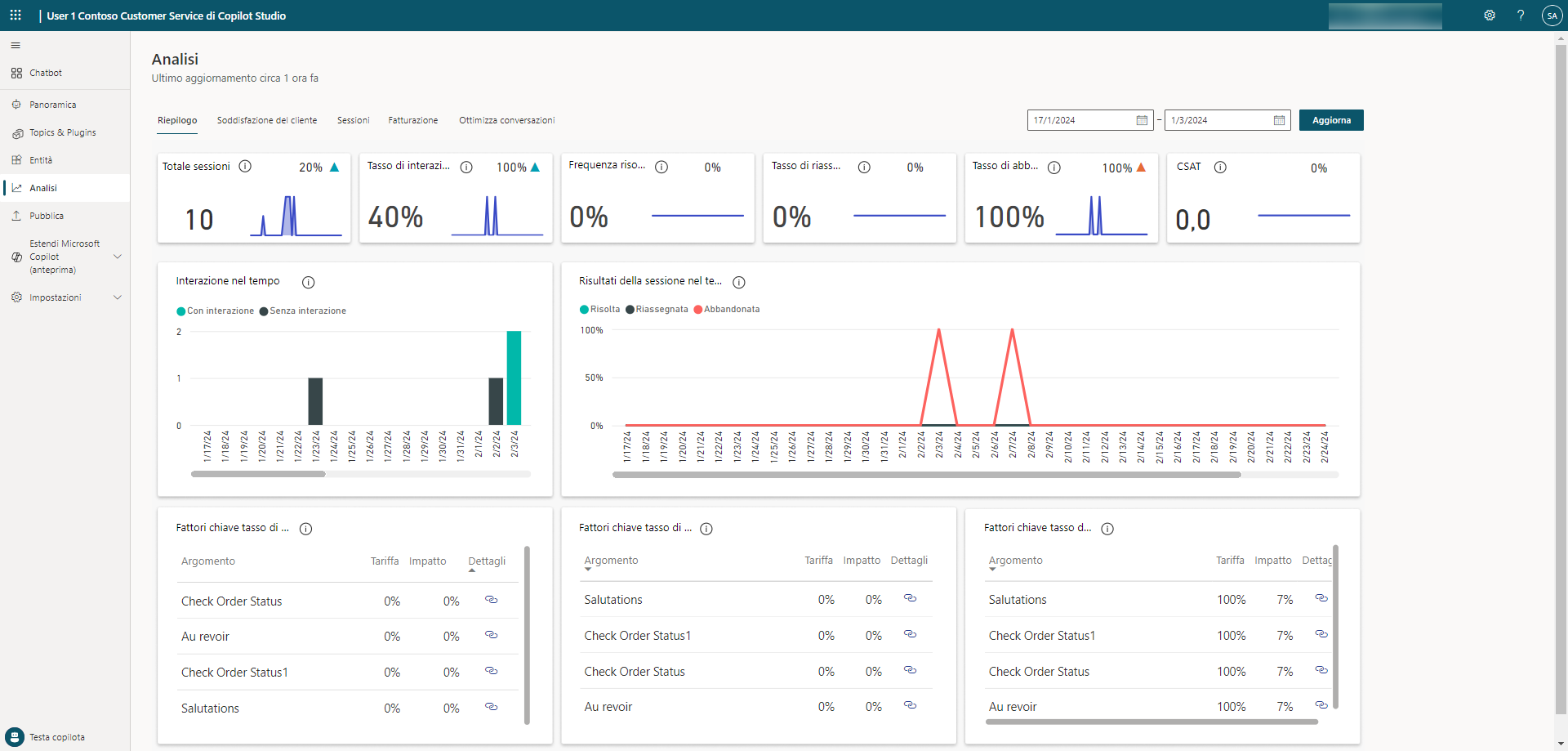Open details link for Salutations, first table
Screen dimensions: 1568x751
(x=491, y=707)
